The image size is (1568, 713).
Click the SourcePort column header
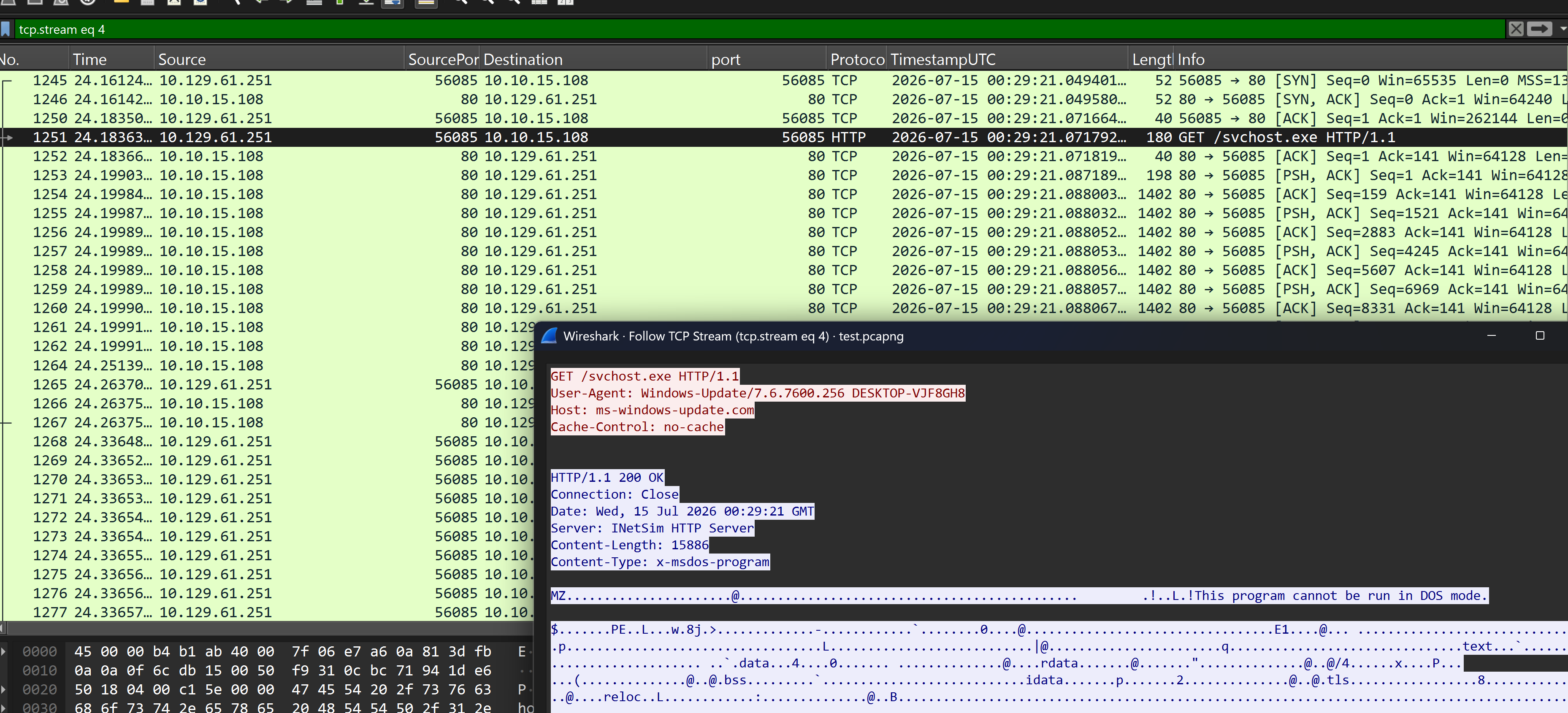tap(442, 59)
